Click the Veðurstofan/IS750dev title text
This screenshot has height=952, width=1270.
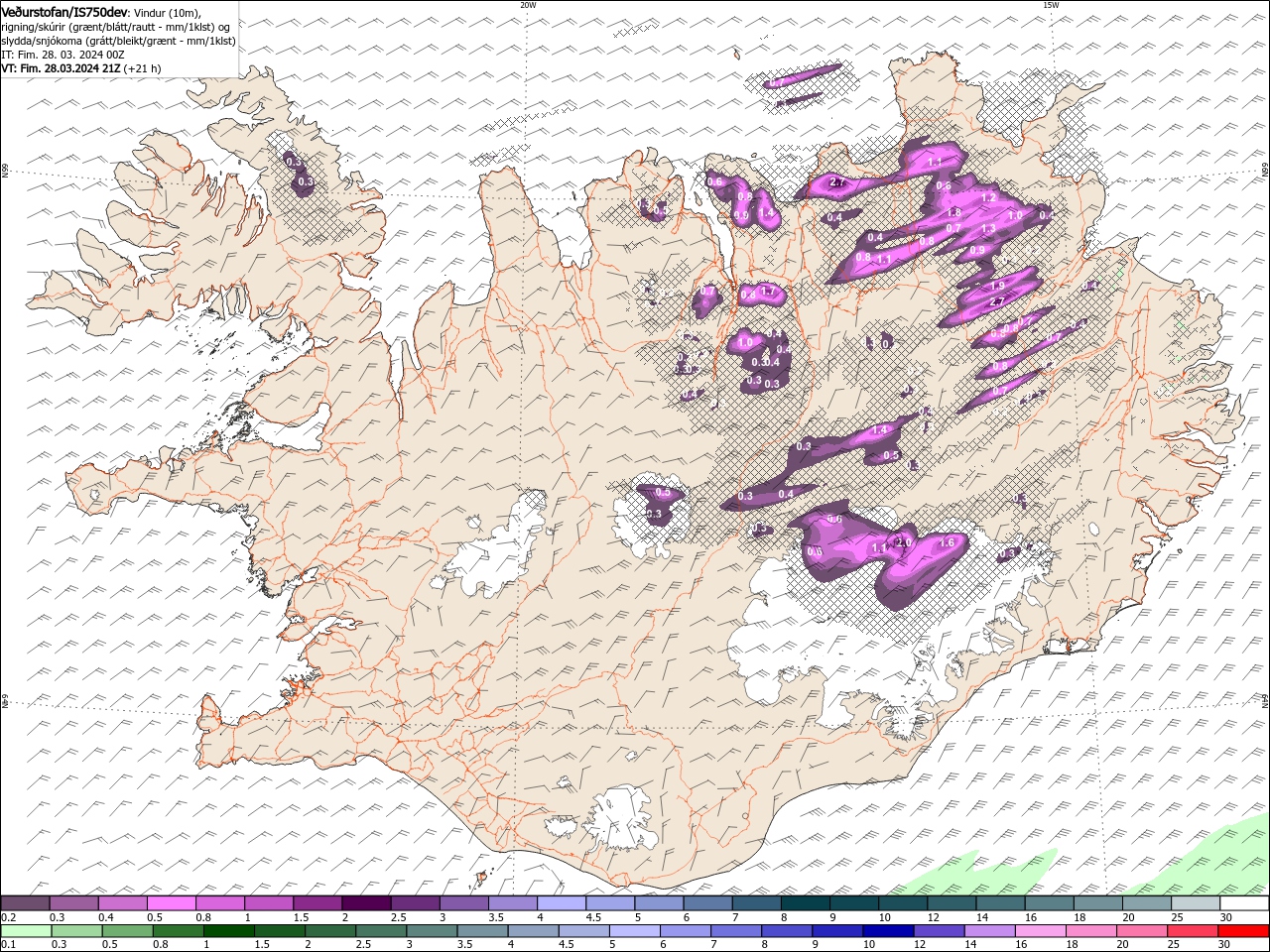[64, 11]
